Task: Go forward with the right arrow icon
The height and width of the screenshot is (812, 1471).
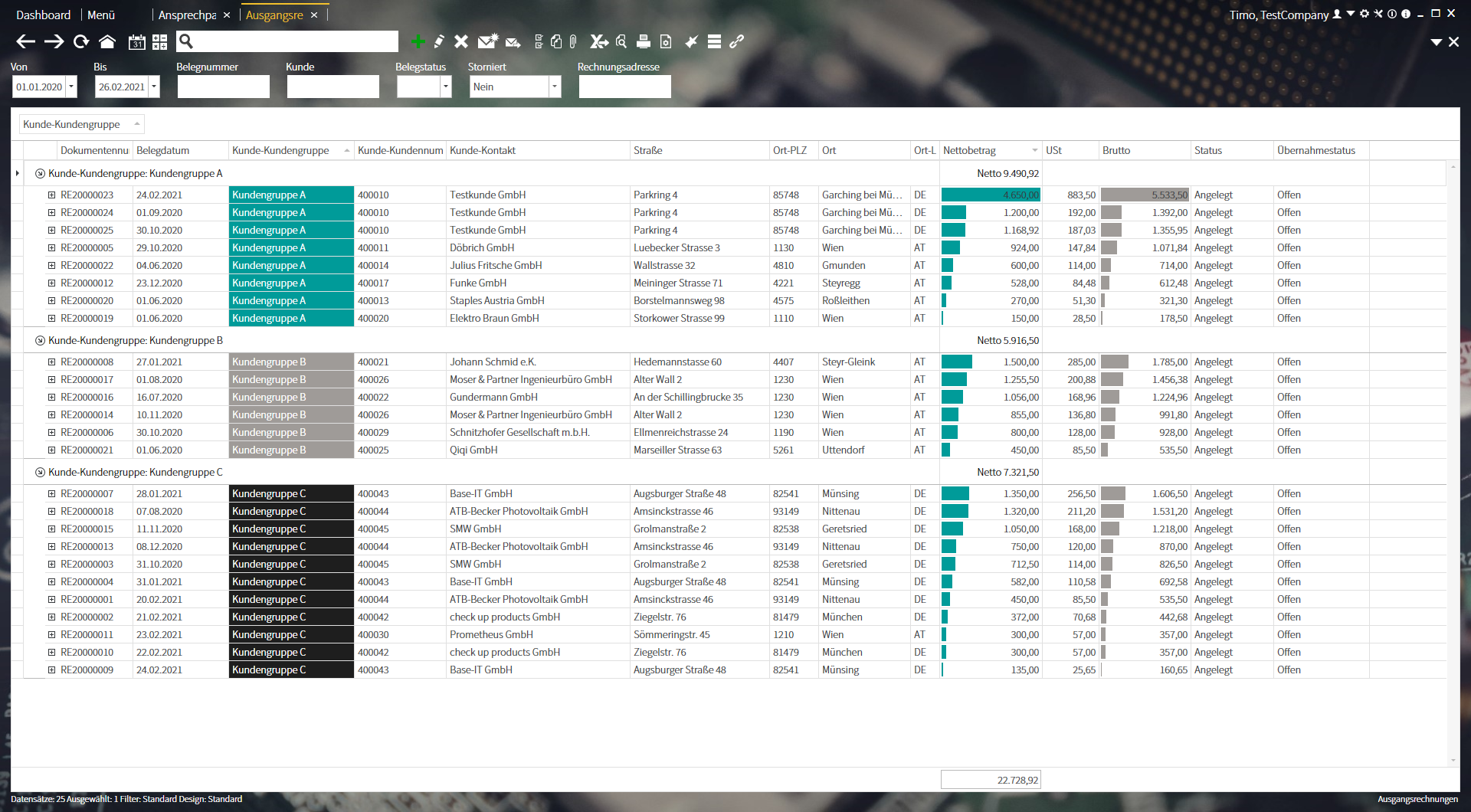Action: point(54,41)
